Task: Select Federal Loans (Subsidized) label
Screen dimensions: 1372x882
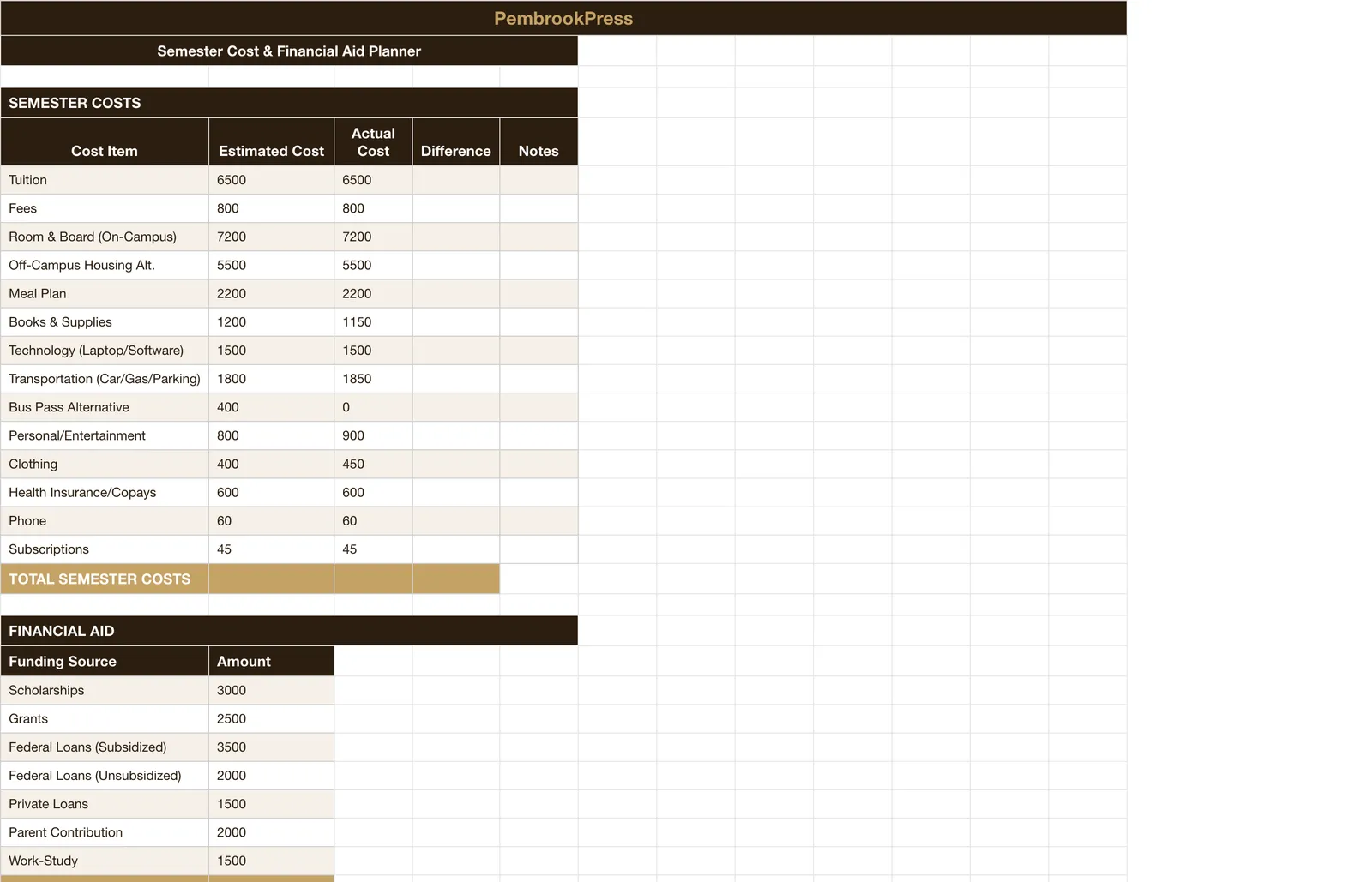Action: coord(105,747)
